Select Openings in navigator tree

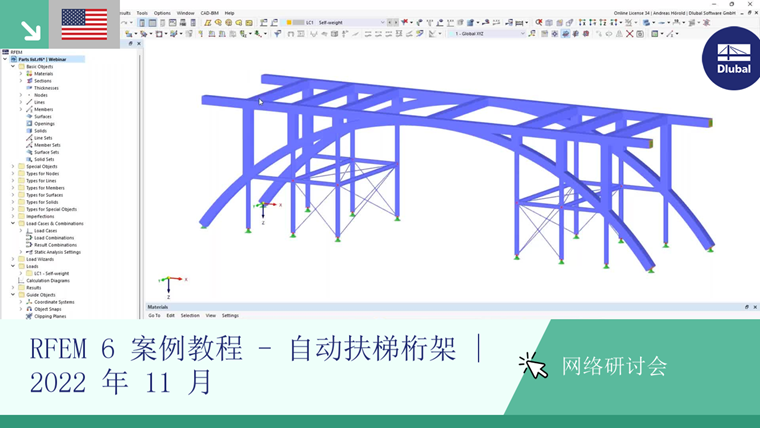[44, 124]
